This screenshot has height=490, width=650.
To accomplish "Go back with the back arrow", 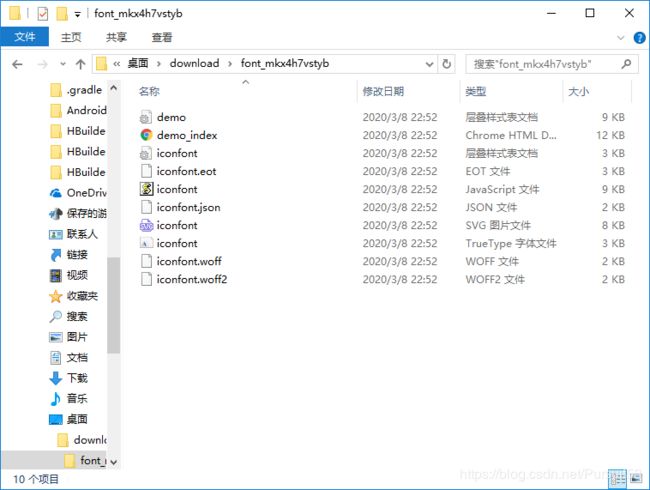I will click(17, 64).
